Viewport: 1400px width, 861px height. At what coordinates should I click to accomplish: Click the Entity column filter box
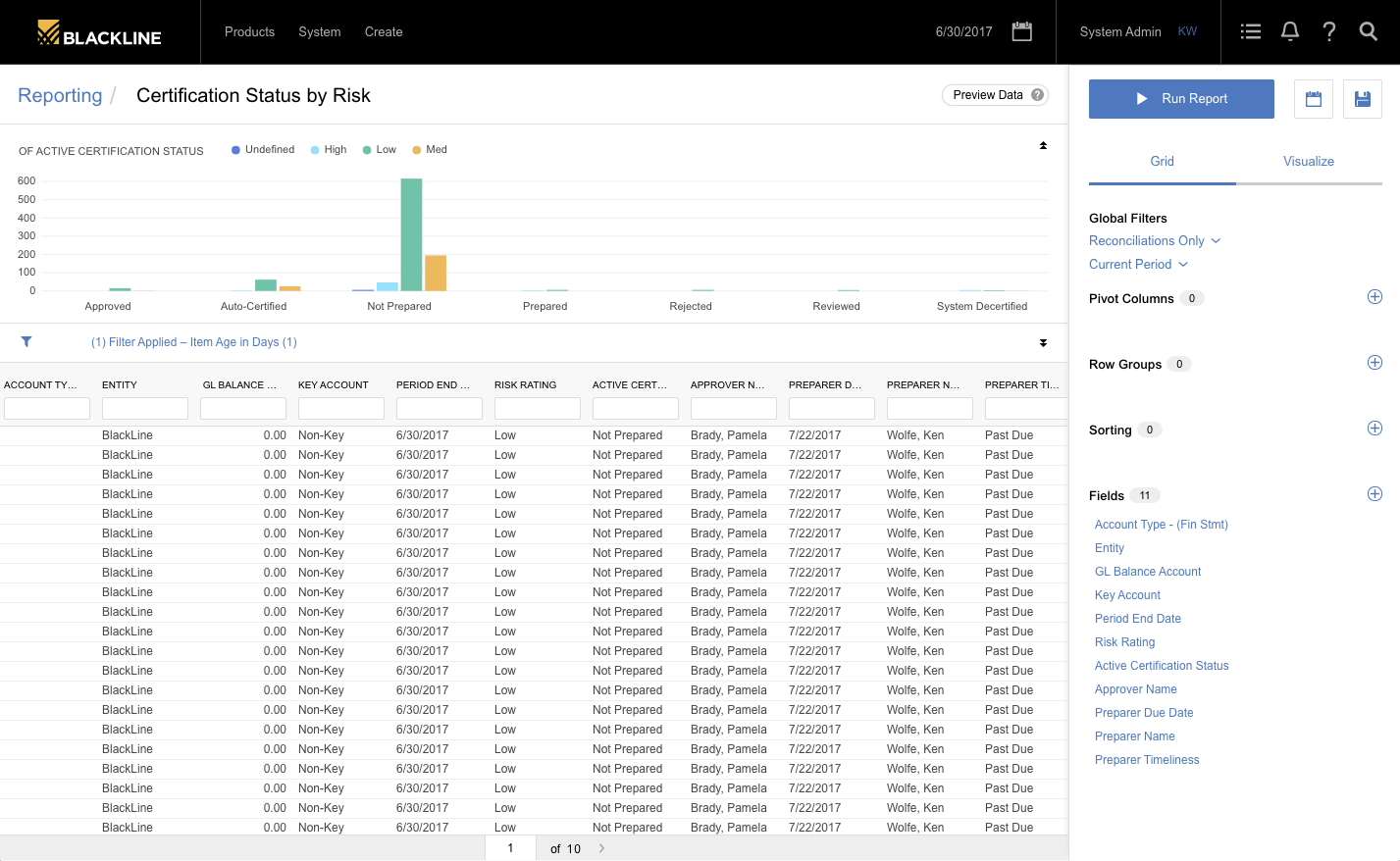pyautogui.click(x=145, y=408)
